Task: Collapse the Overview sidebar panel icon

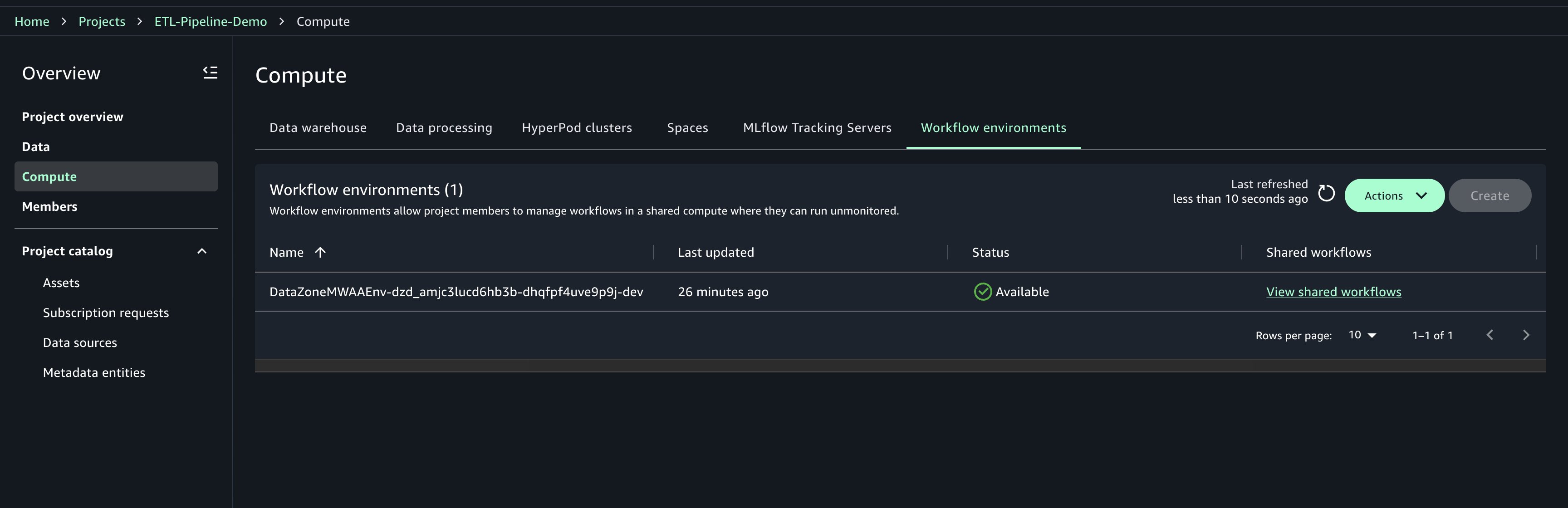Action: tap(210, 73)
